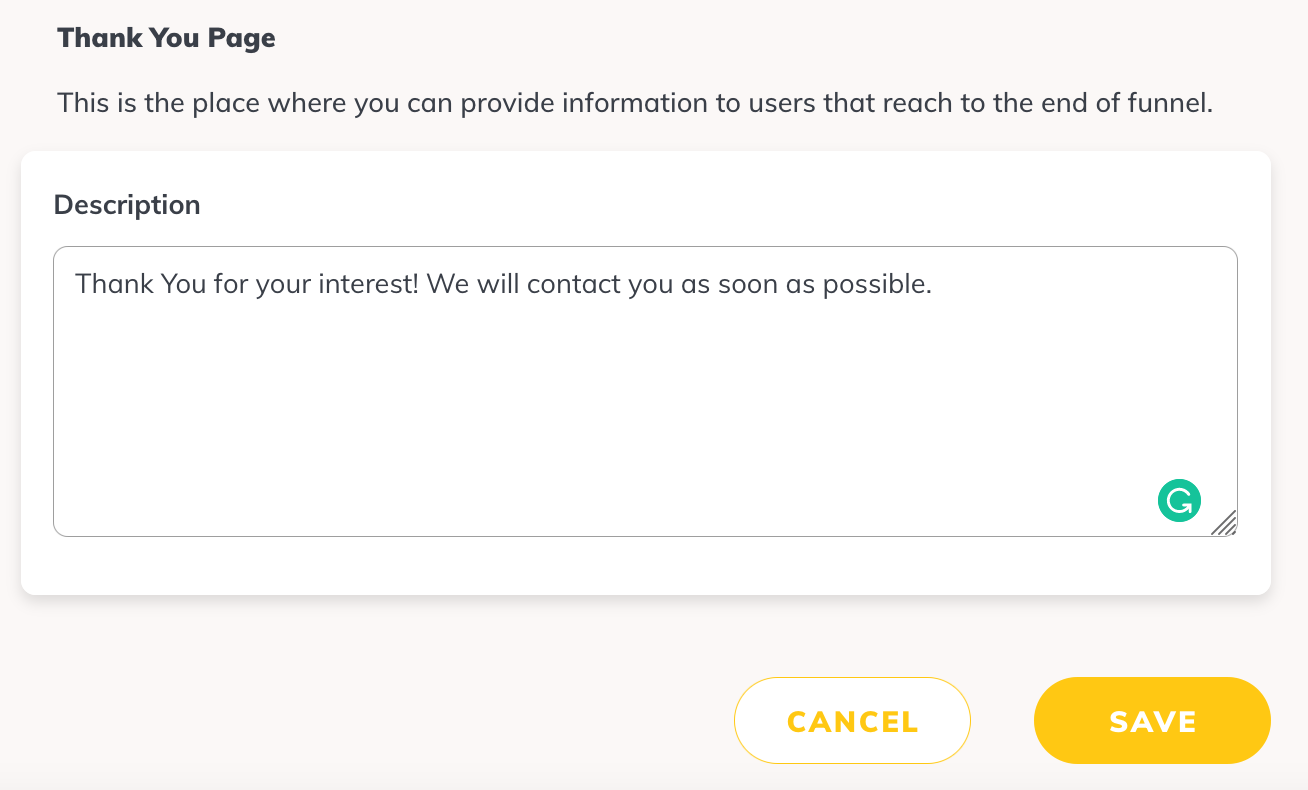This screenshot has width=1308, height=790.
Task: Click the word "will" in the message
Action: (x=497, y=285)
